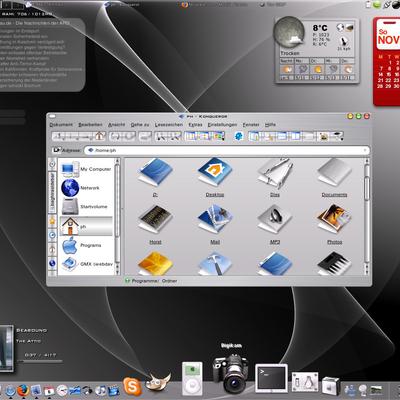This screenshot has width=400, height=400.
Task: Click the clock icon in dock
Action: 62,391
